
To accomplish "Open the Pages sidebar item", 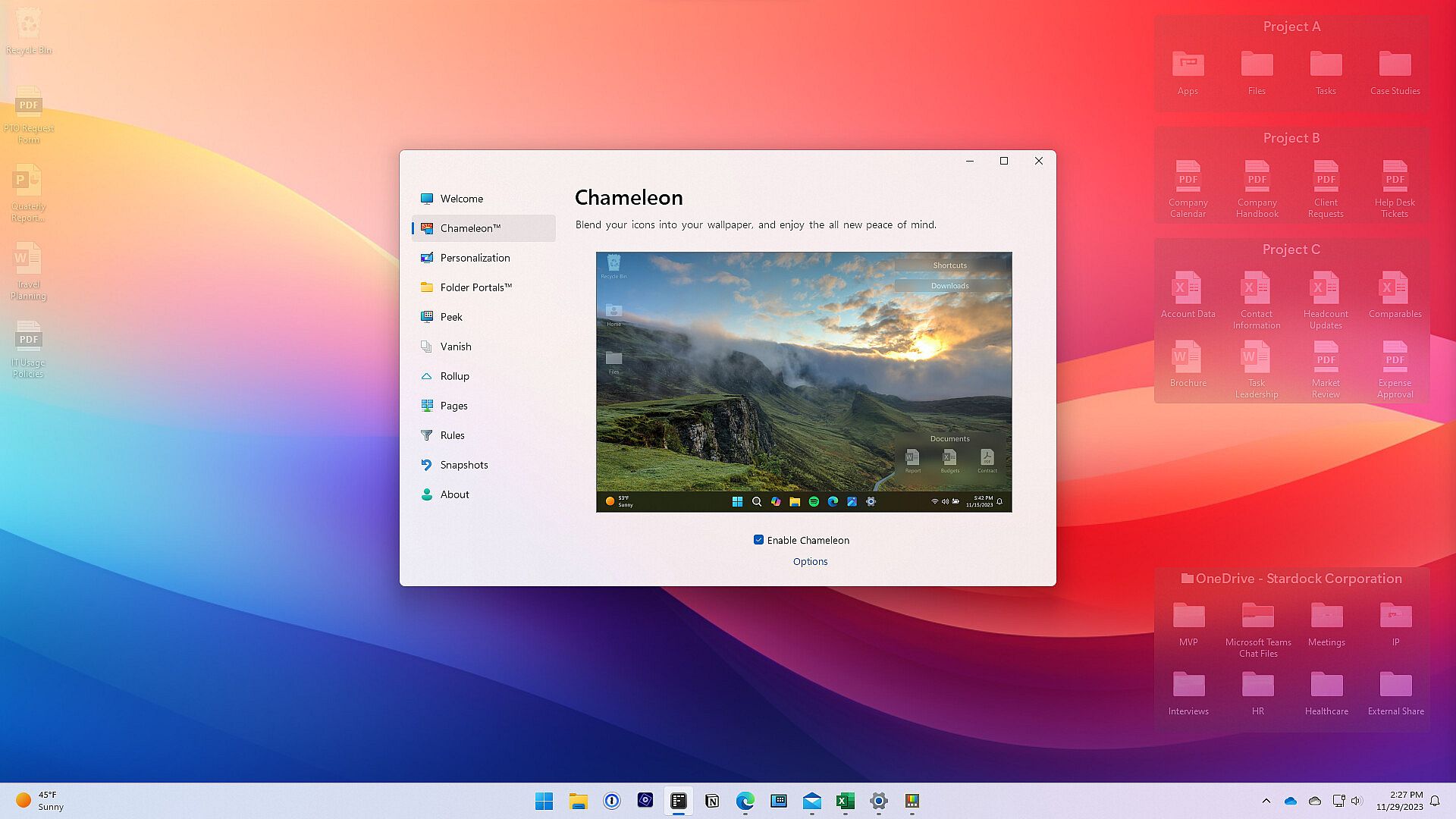I will 453,406.
